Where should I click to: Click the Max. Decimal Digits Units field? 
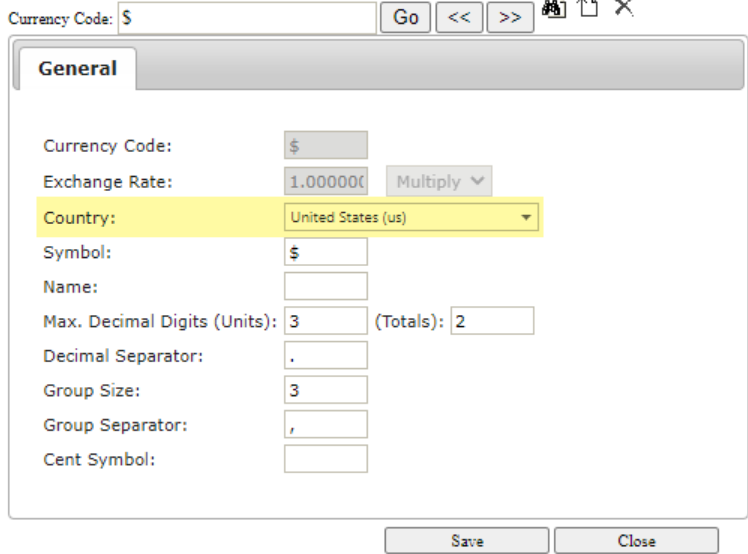(326, 321)
